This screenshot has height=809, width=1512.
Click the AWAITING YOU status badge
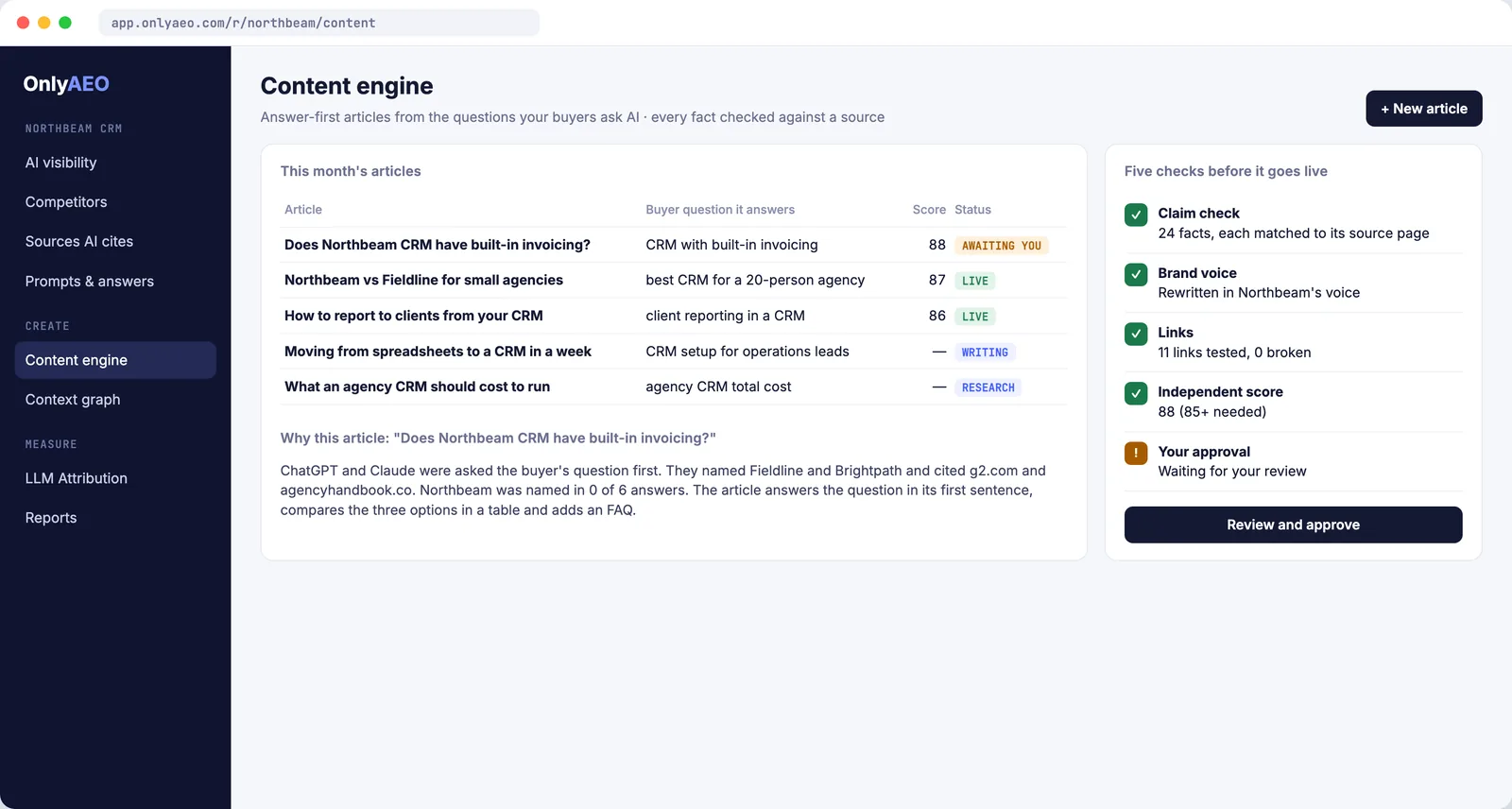click(x=1002, y=246)
